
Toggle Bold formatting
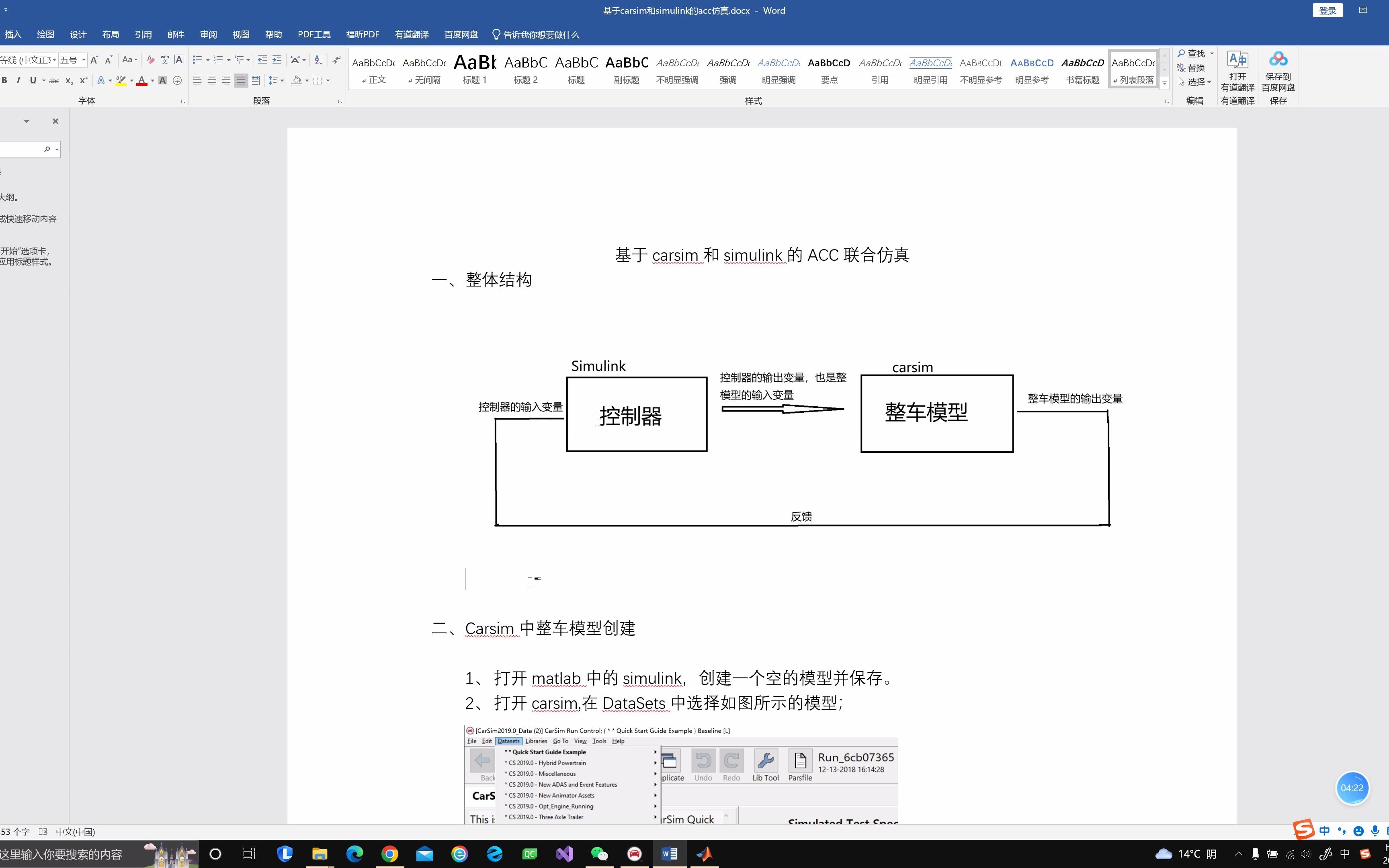[x=4, y=80]
